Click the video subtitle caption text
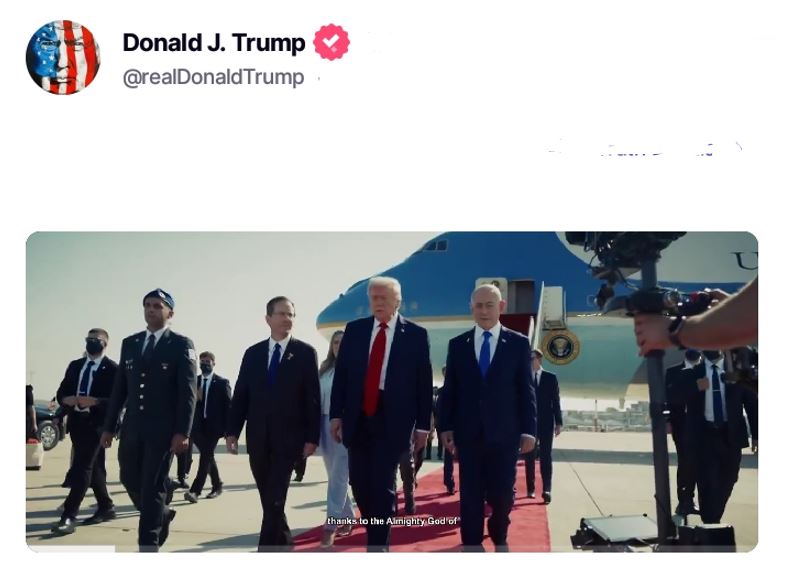Screen dimensions: 800x577 [x=393, y=521]
